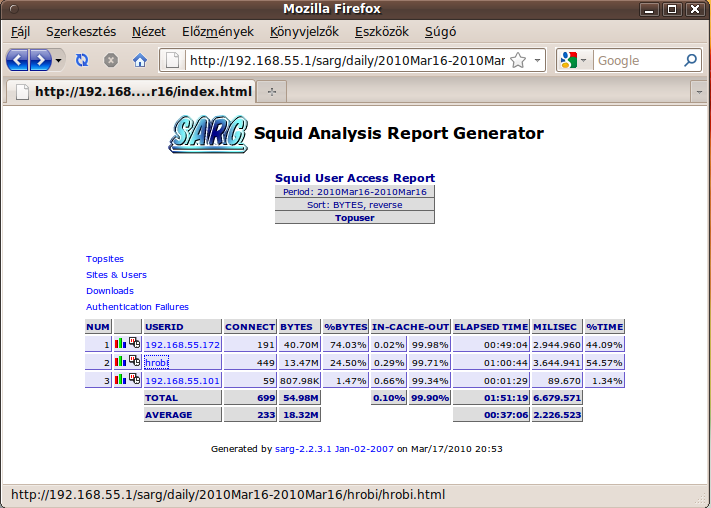Viewport: 711px width, 508px height.
Task: Reload the current page
Action: click(x=82, y=60)
